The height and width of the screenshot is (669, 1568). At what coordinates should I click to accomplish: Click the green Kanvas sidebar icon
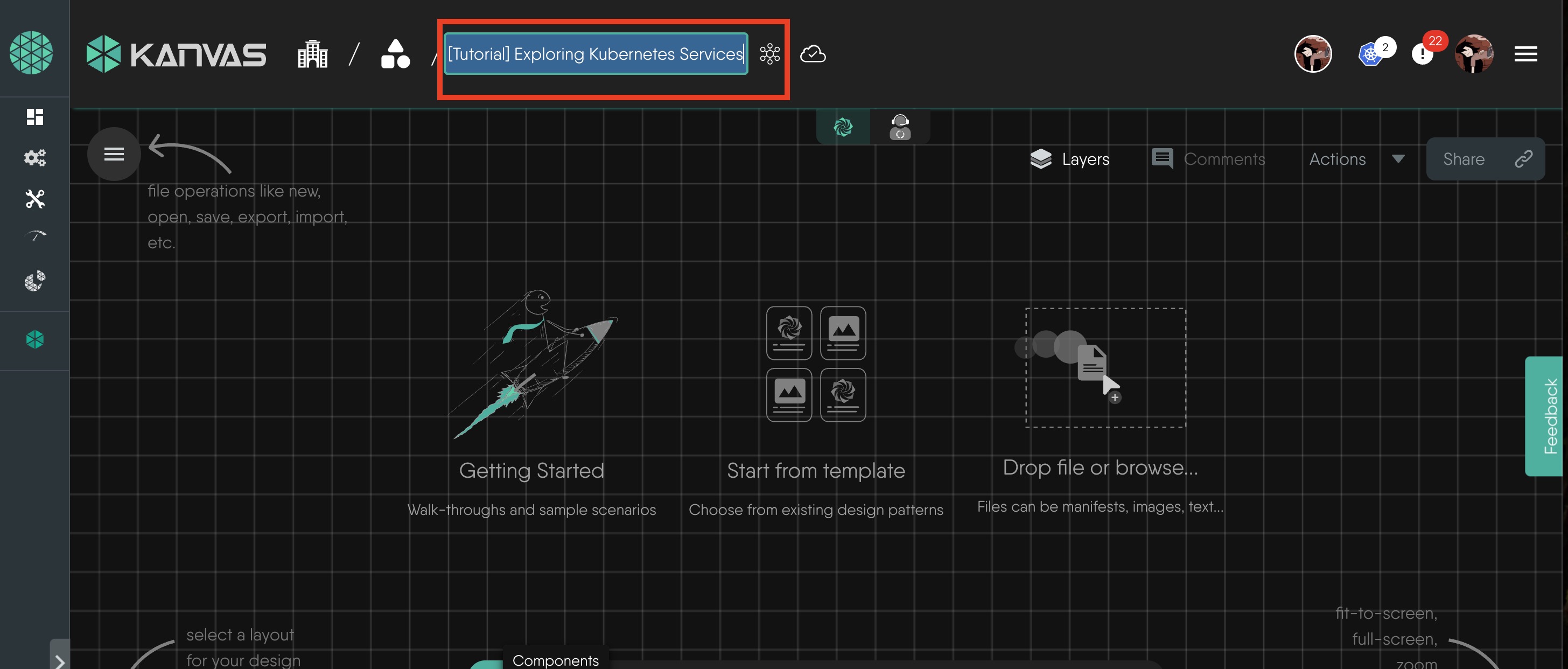(34, 339)
